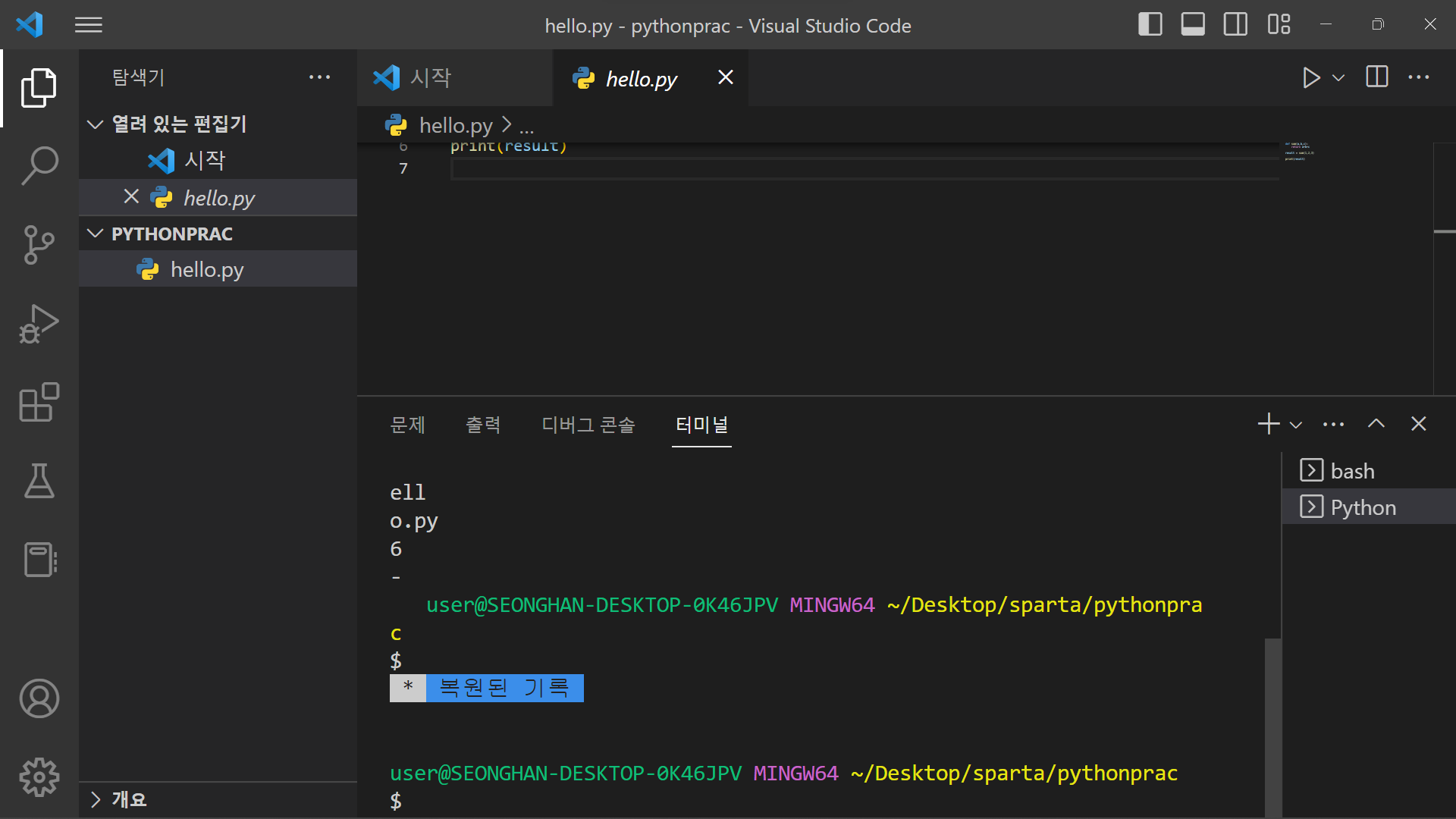Place cursor on editor line 7
The width and height of the screenshot is (1456, 819).
point(864,168)
